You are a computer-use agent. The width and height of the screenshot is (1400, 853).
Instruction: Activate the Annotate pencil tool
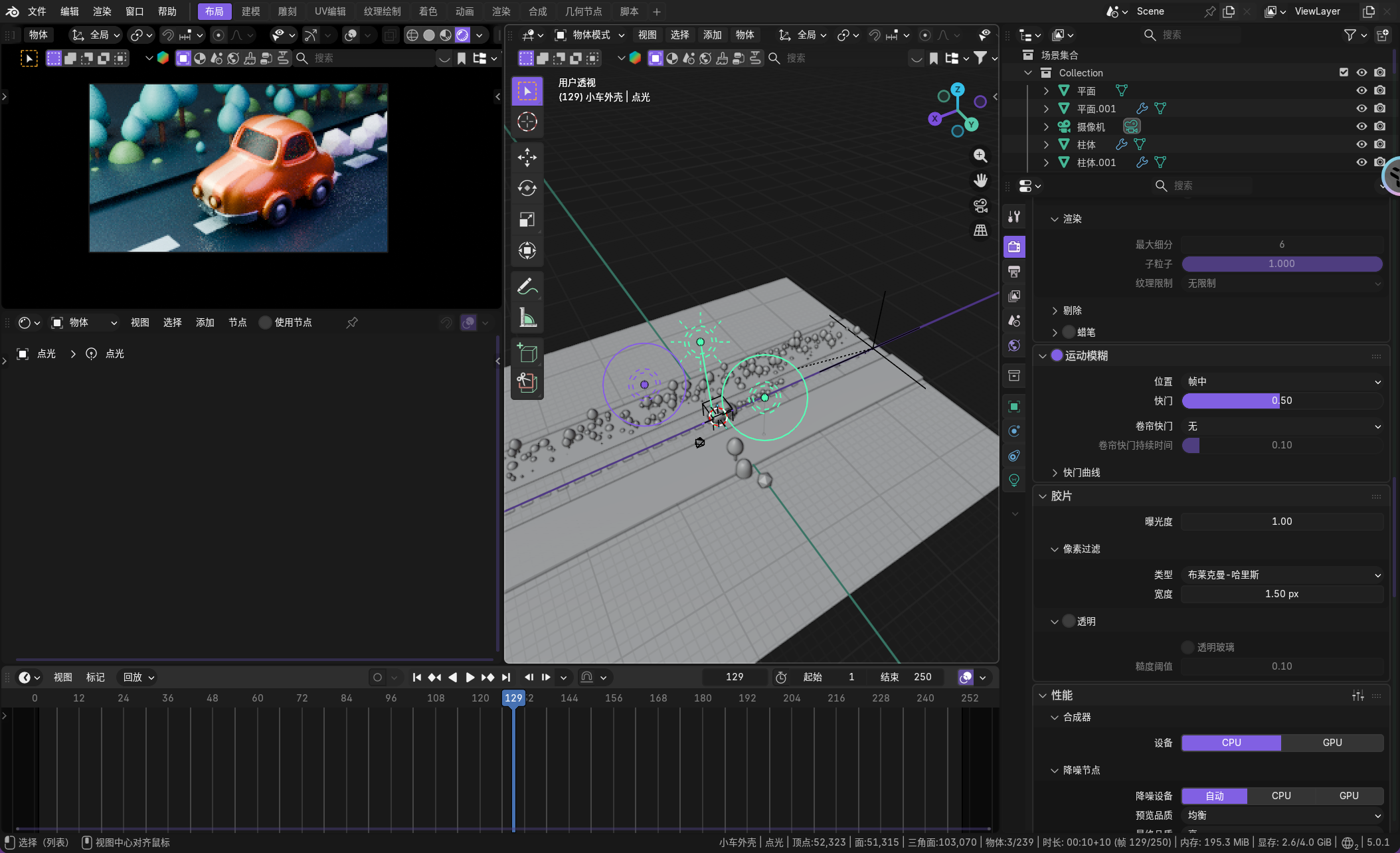tap(527, 287)
